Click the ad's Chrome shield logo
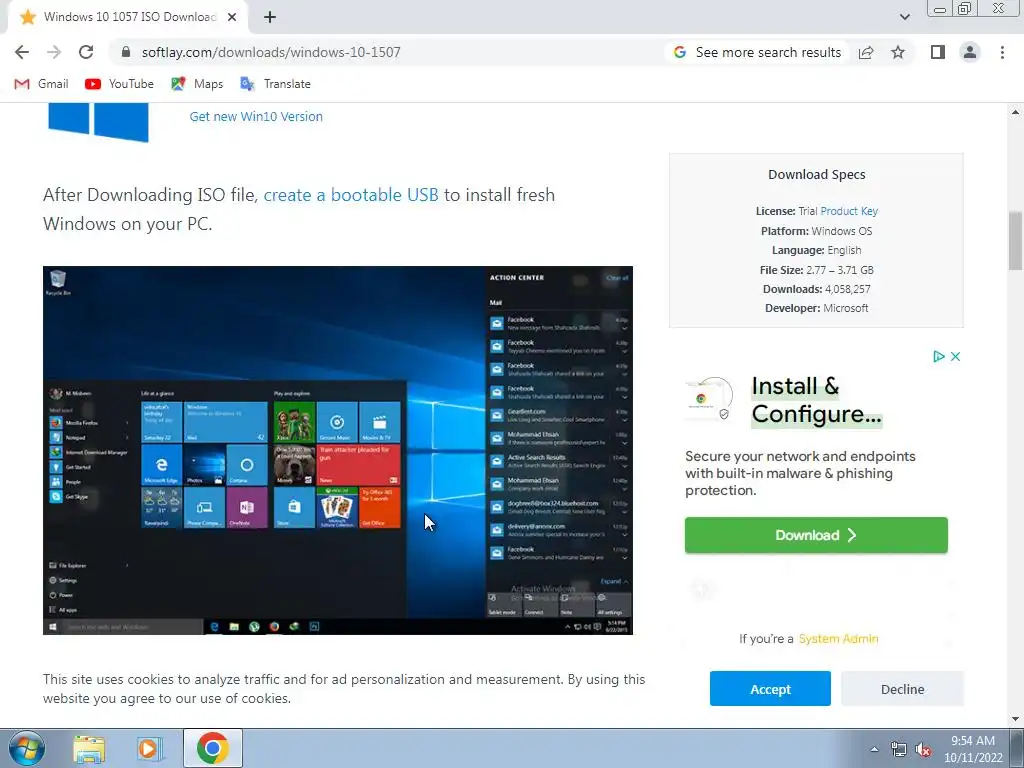 [709, 398]
